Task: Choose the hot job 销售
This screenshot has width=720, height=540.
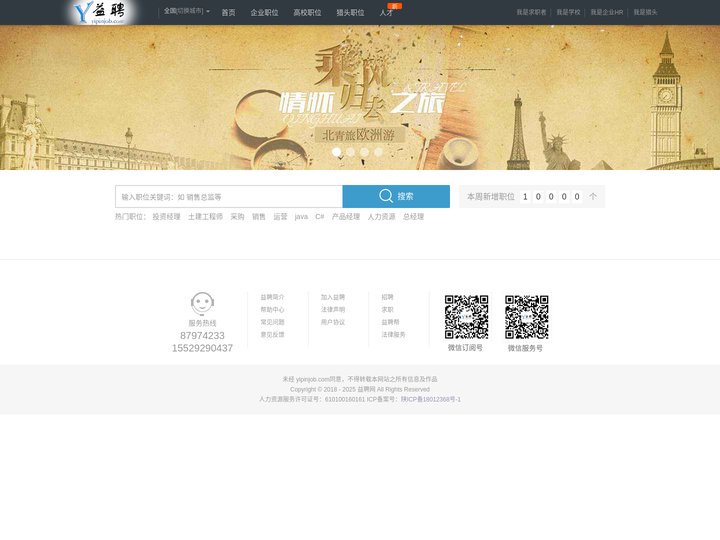Action: coord(259,217)
